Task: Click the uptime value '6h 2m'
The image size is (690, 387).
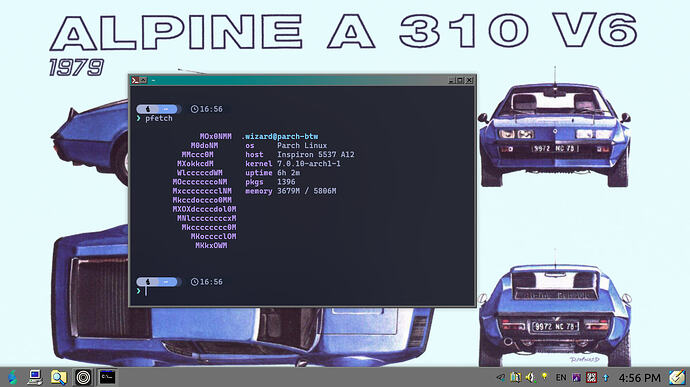Action: (288, 173)
